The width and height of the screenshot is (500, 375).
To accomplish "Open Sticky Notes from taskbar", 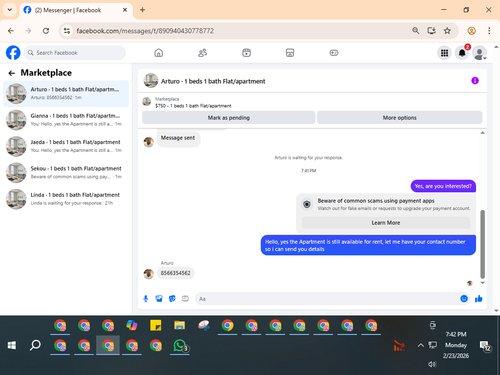I will coord(155,325).
